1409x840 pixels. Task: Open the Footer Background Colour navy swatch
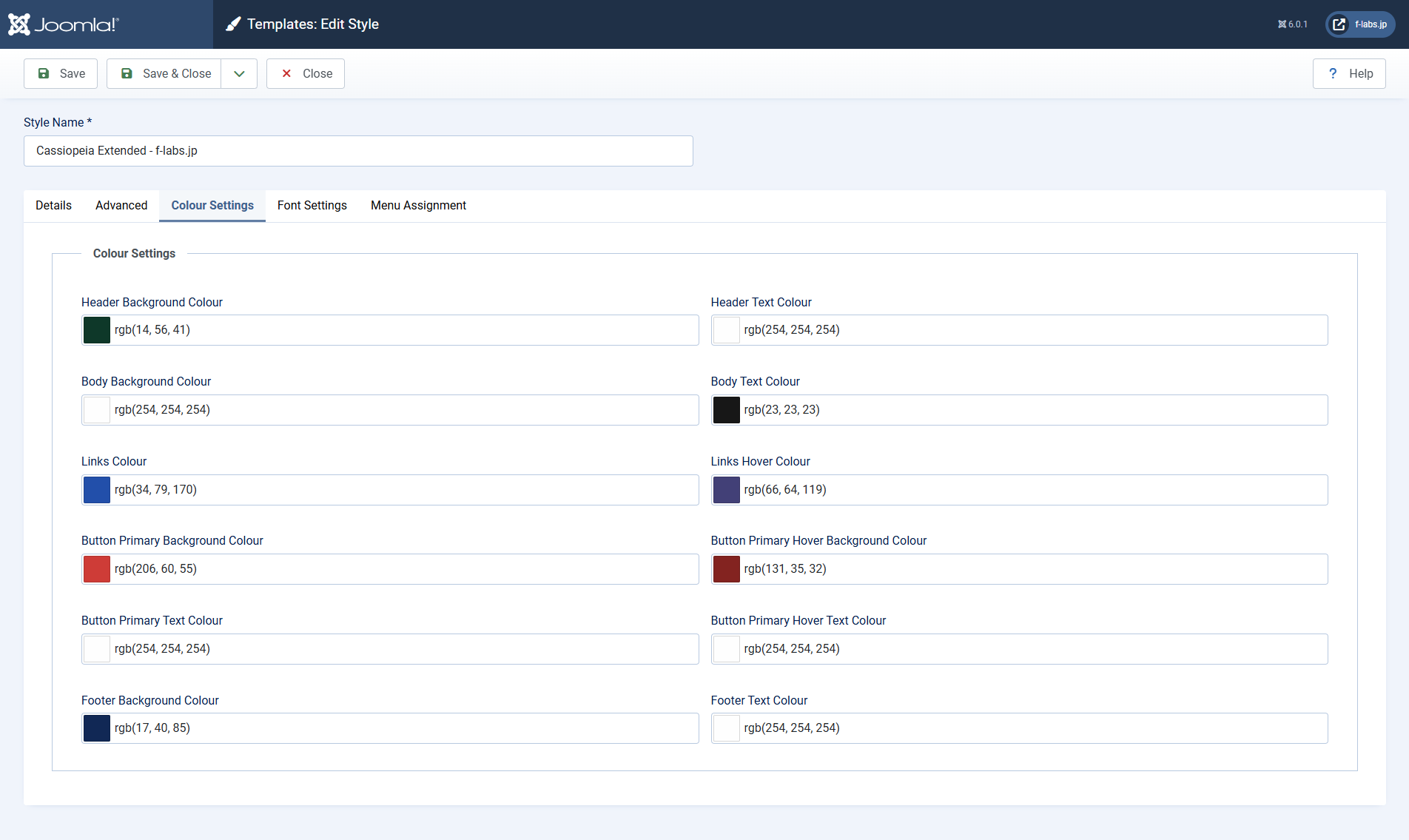click(x=97, y=728)
